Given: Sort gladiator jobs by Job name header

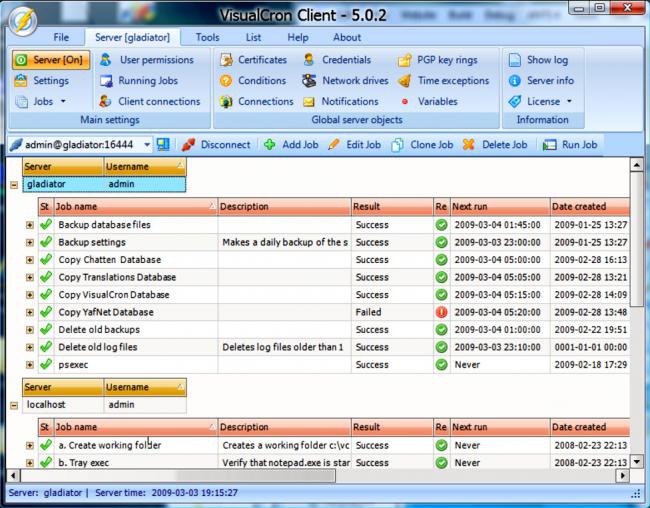Looking at the screenshot, I should click(136, 207).
